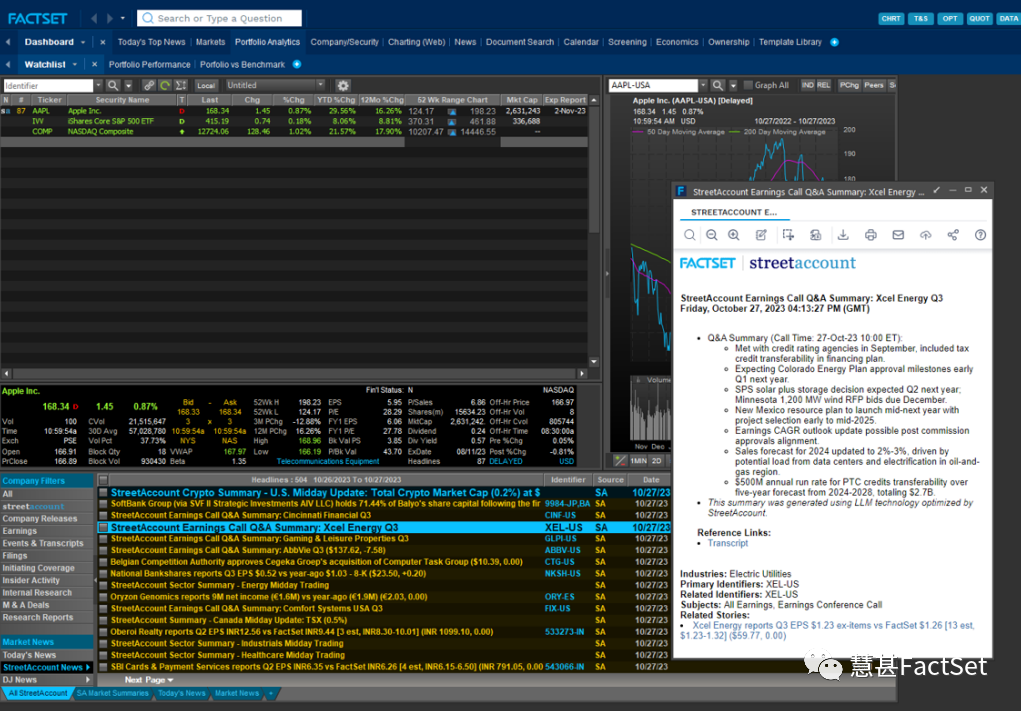Click the selection capture icon in viewer

tap(788, 235)
